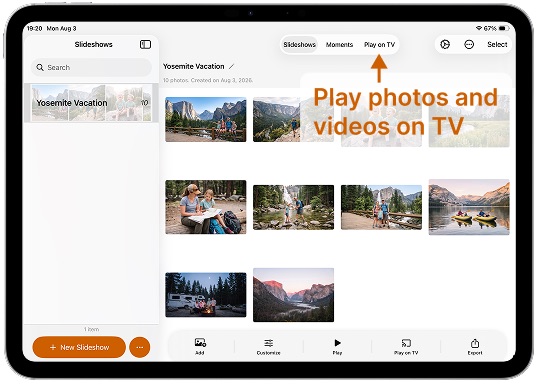The height and width of the screenshot is (384, 539).
Task: Click the Slideshows sidebar heading
Action: [x=94, y=44]
